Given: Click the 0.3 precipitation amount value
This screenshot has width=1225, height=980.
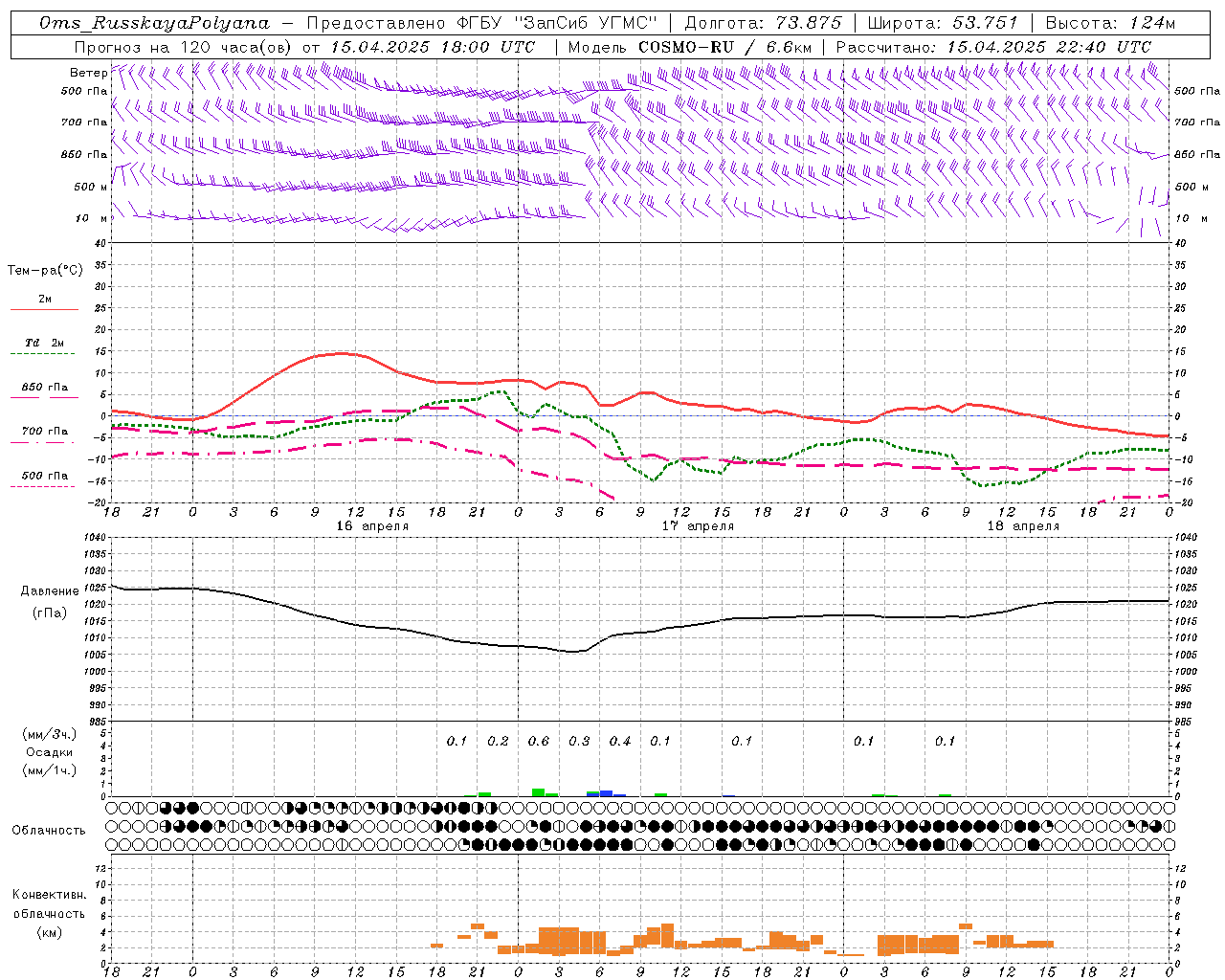Looking at the screenshot, I should 579,741.
